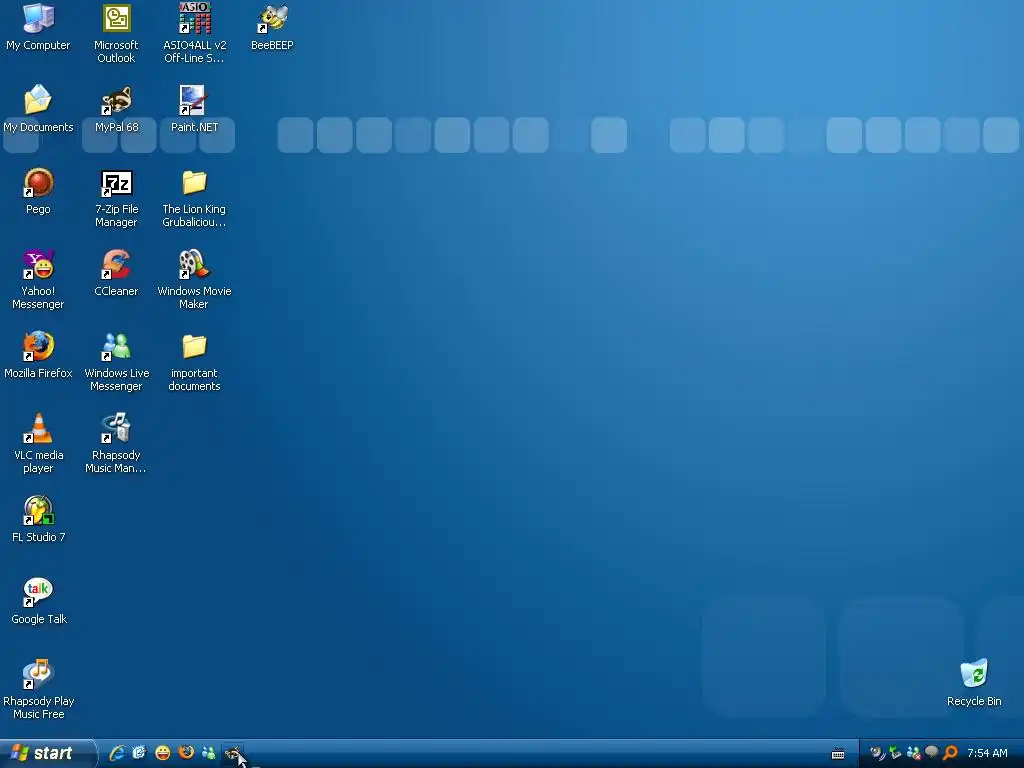The image size is (1024, 768).
Task: Select the 7-Zip File Manager shortcut
Action: (116, 199)
